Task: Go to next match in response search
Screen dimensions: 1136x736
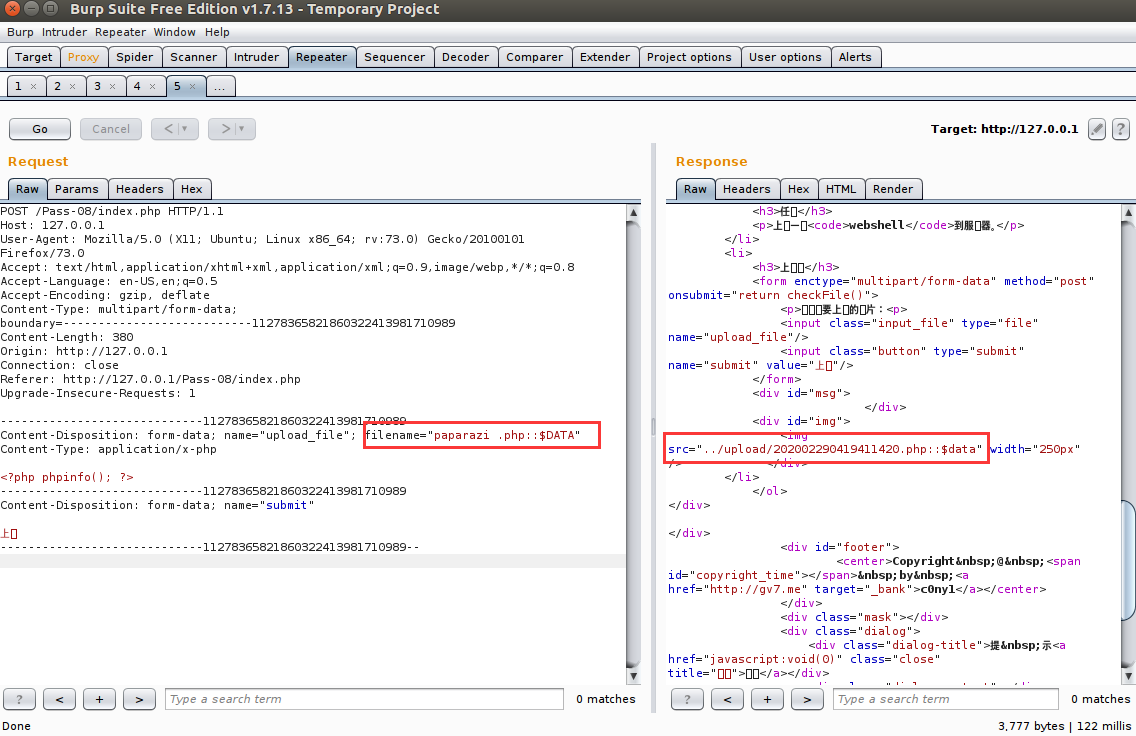Action: pos(807,699)
